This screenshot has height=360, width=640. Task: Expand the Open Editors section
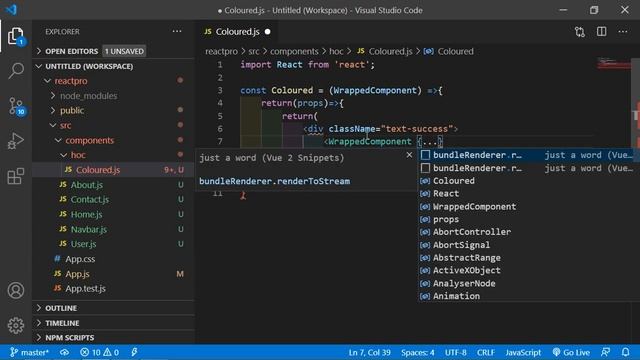click(x=113, y=51)
